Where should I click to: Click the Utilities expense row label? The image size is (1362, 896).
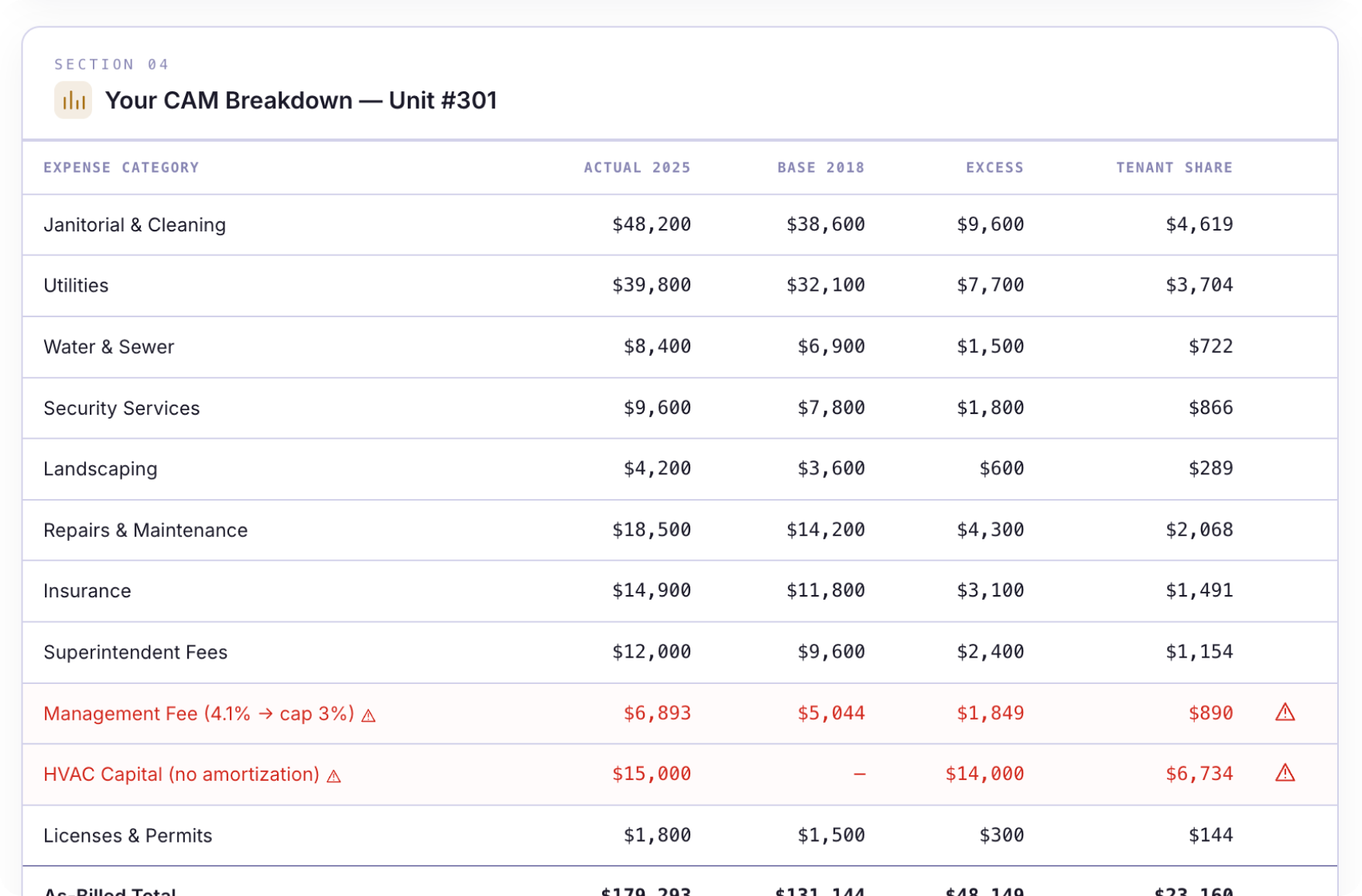pyautogui.click(x=76, y=286)
